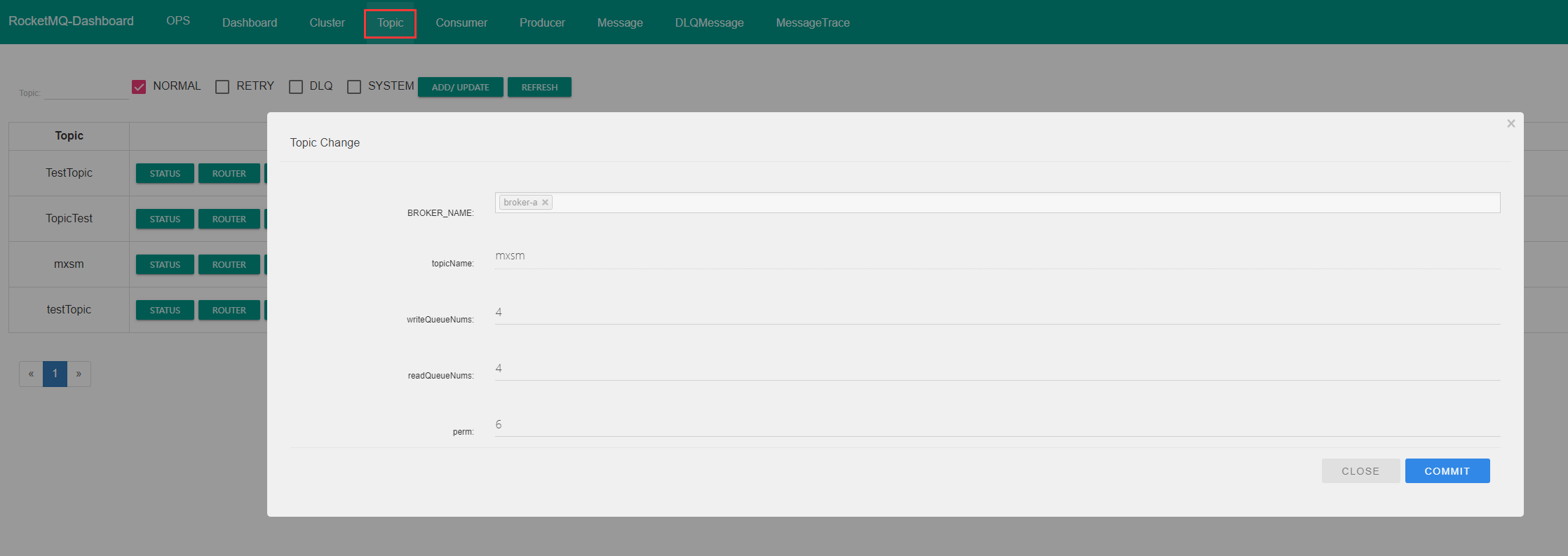Viewport: 1568px width, 556px height.
Task: Go to next page using » arrow
Action: [79, 374]
